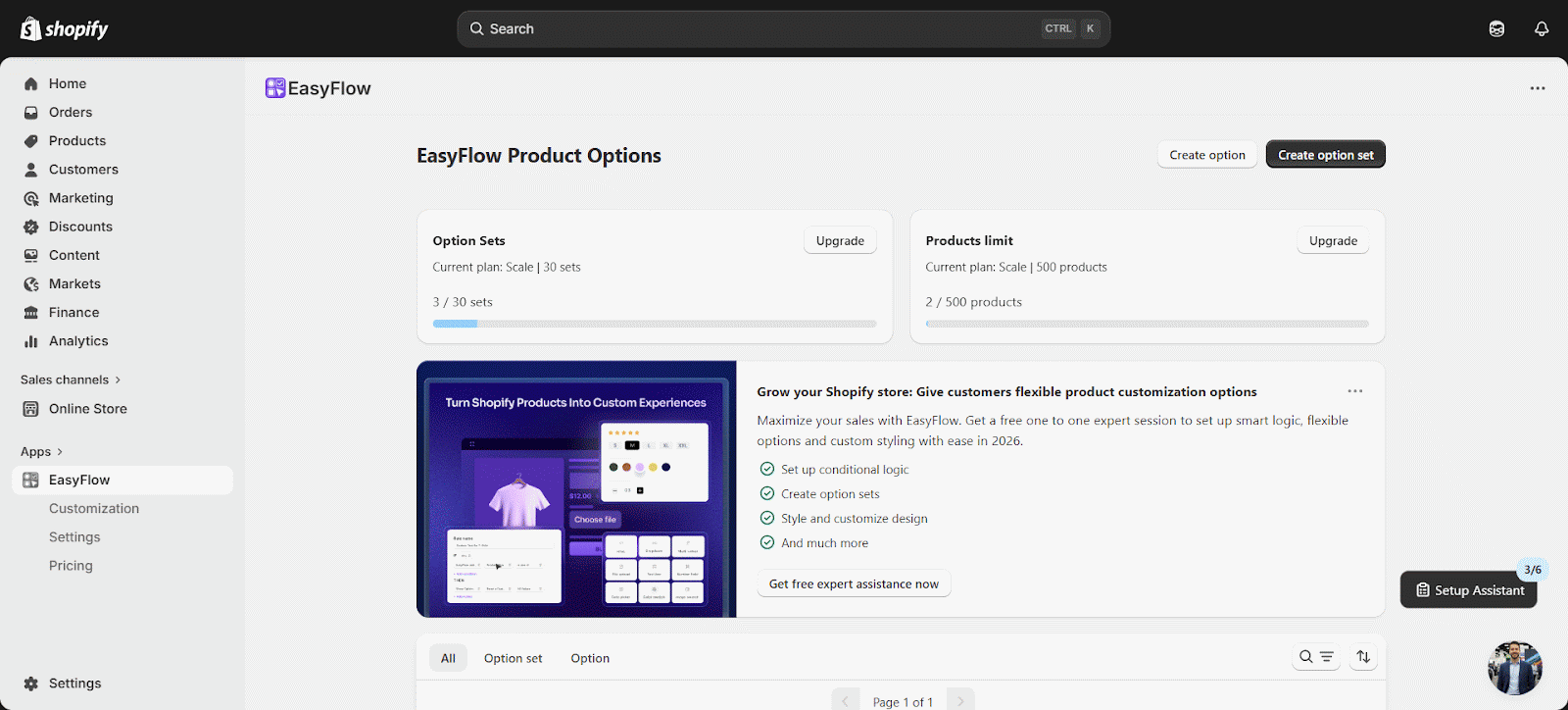The image size is (1568, 710).
Task: Expand the Apps section chevron
Action: click(60, 452)
